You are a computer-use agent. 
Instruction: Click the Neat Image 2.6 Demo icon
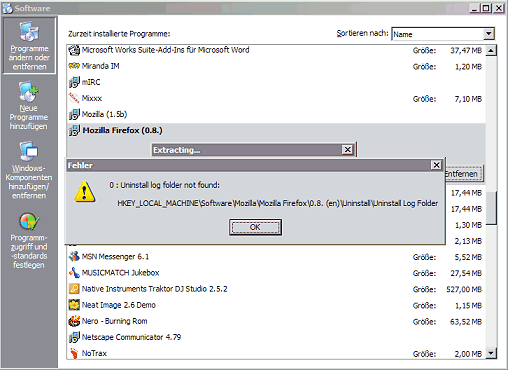point(74,305)
